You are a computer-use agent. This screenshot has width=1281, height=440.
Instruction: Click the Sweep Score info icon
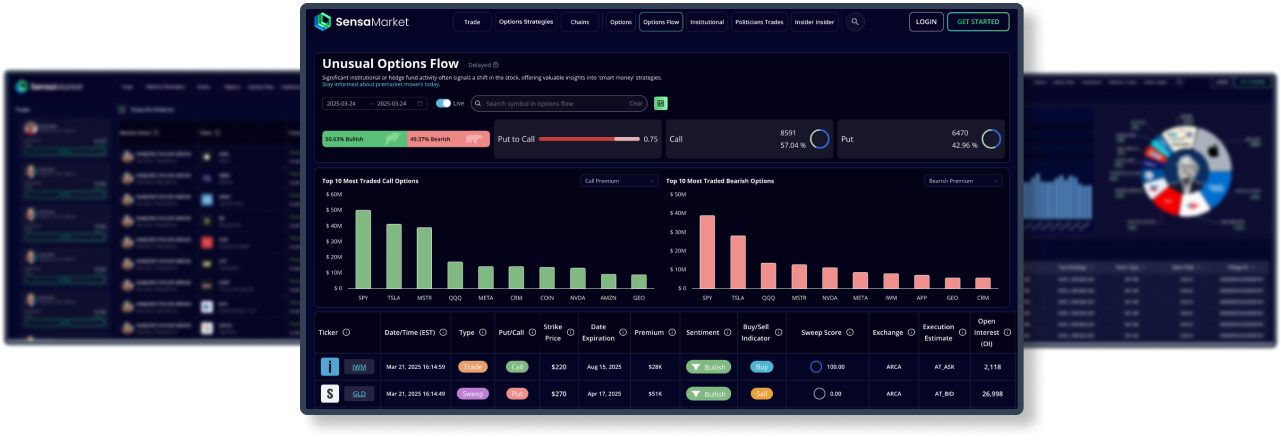click(851, 333)
